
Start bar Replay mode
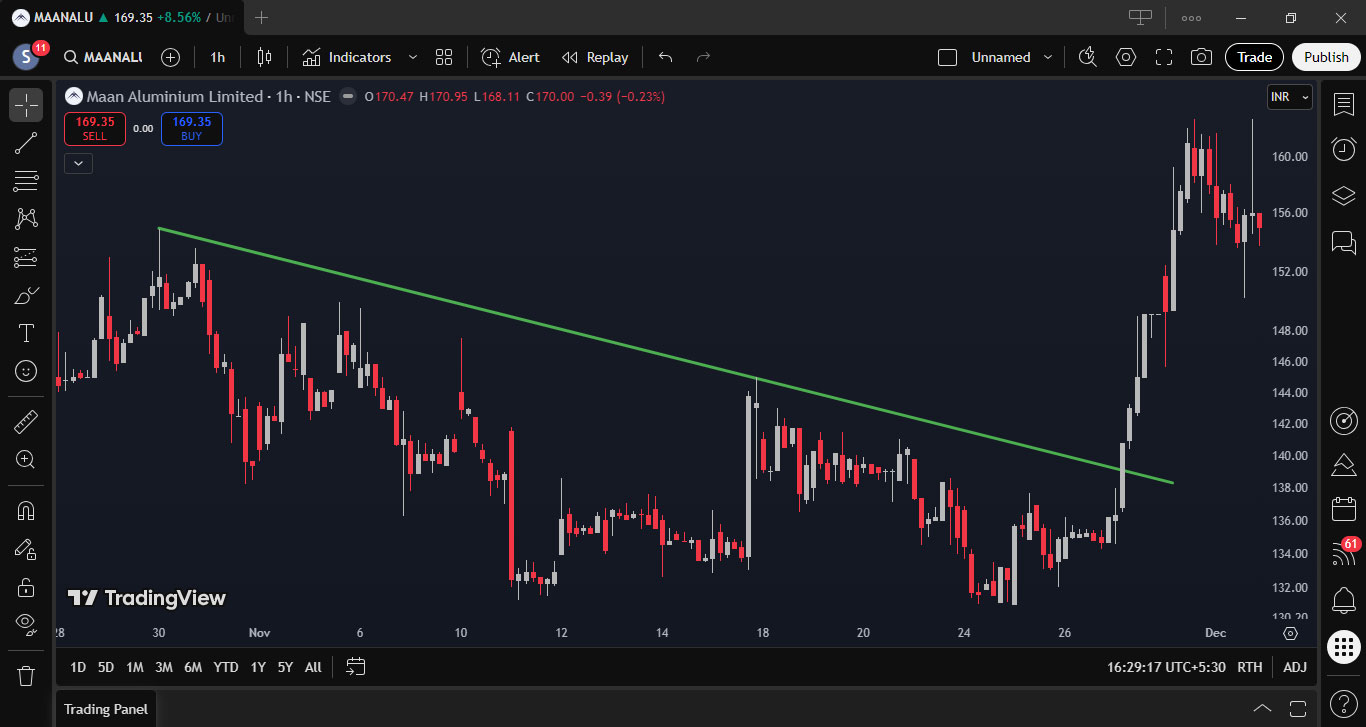click(595, 57)
